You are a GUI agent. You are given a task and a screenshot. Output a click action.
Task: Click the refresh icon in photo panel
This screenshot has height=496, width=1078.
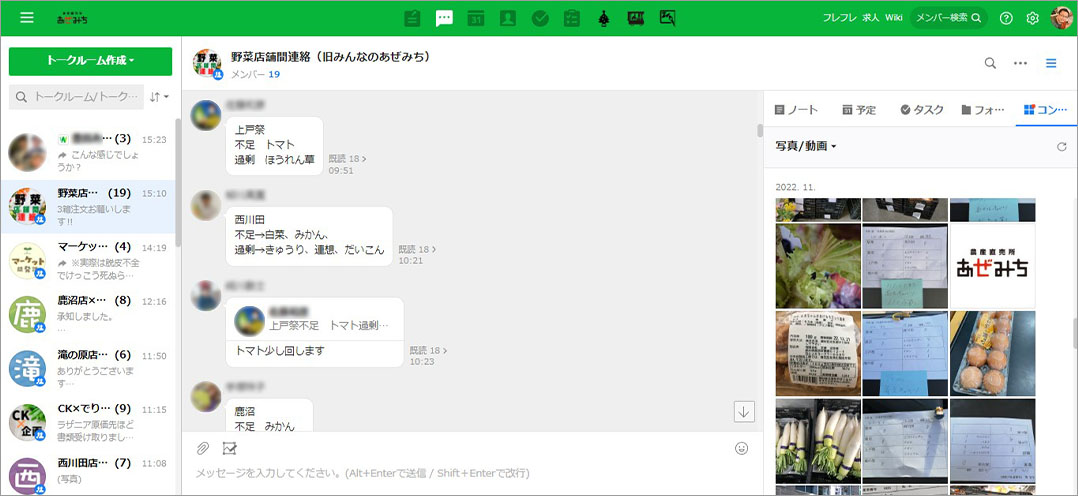1061,147
